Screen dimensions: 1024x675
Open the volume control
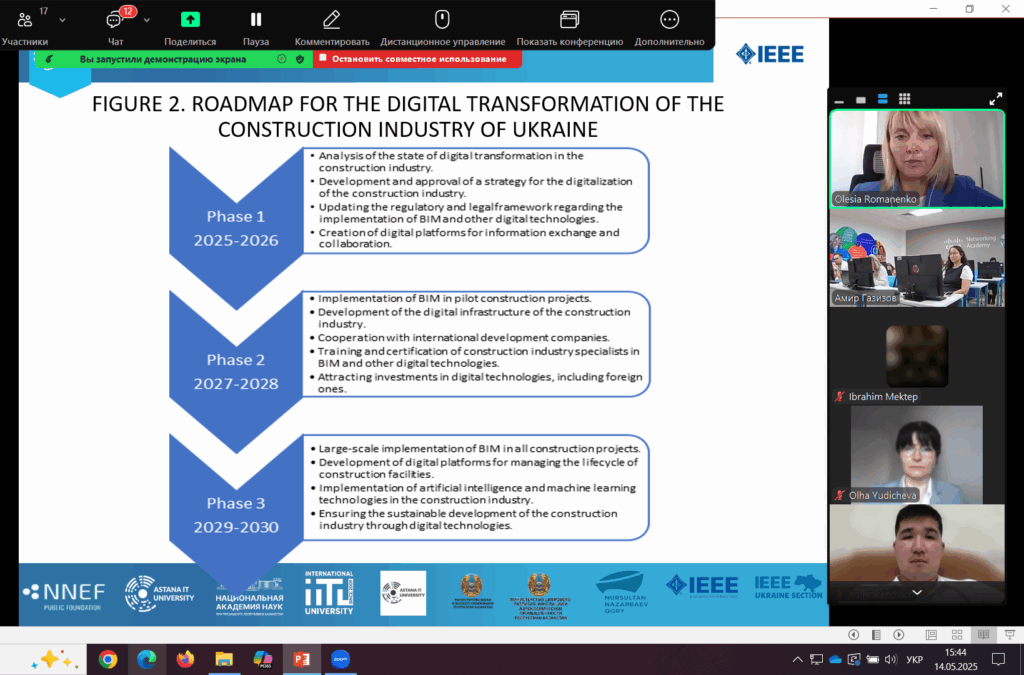(x=891, y=659)
